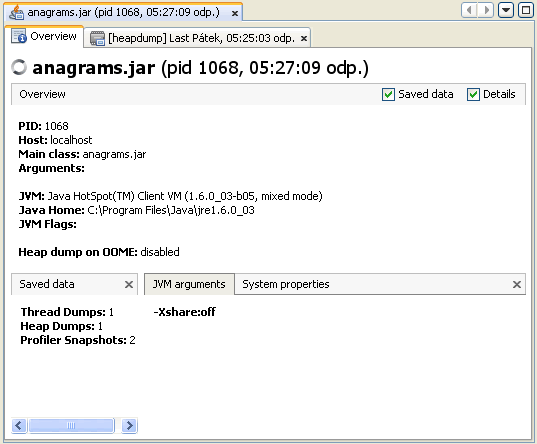
Task: Close the details panel with X
Action: 517,284
